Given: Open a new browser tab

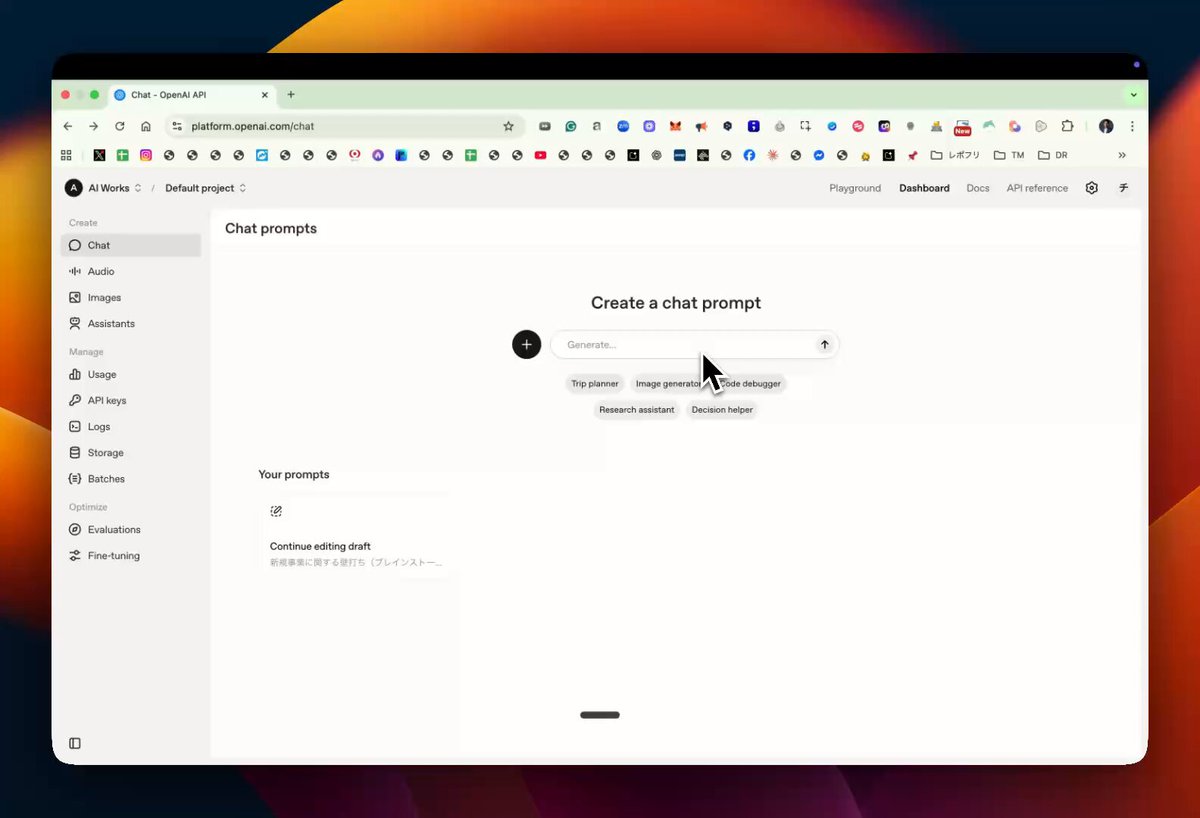Looking at the screenshot, I should point(291,95).
